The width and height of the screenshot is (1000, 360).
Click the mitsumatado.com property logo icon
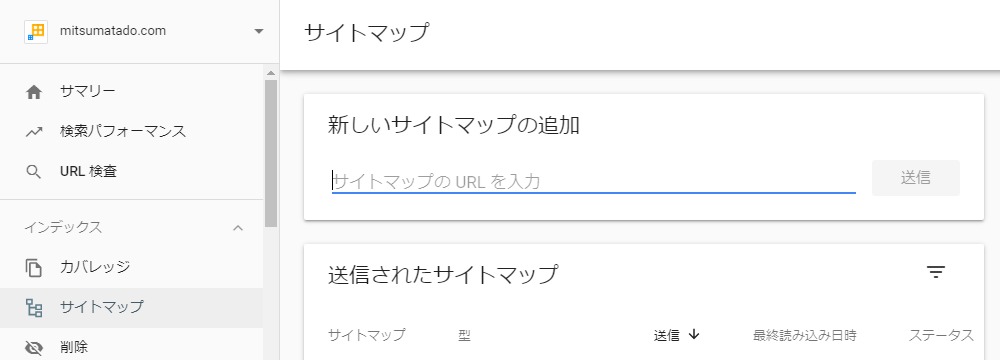(36, 31)
